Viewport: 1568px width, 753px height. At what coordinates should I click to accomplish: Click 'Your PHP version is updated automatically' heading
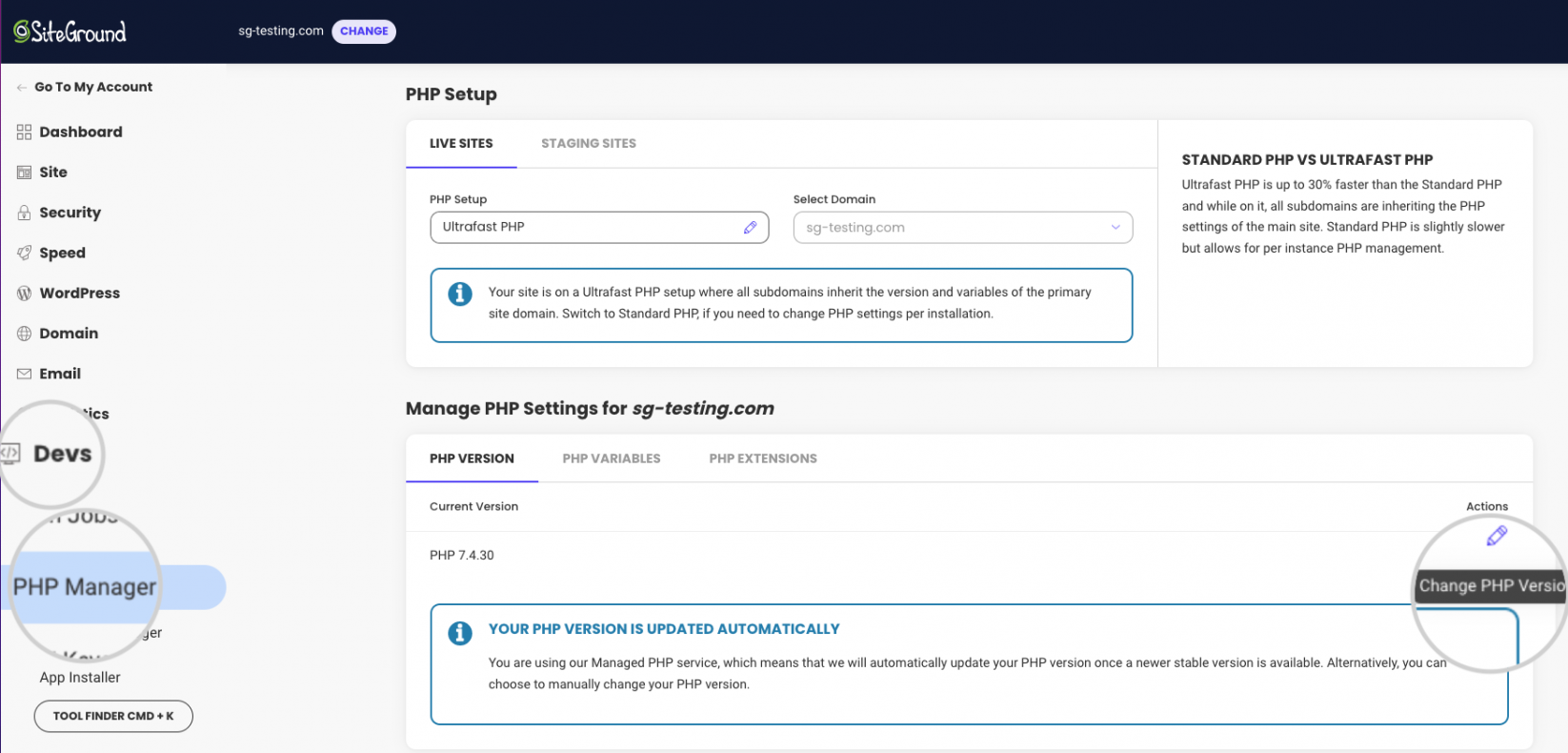(x=664, y=629)
